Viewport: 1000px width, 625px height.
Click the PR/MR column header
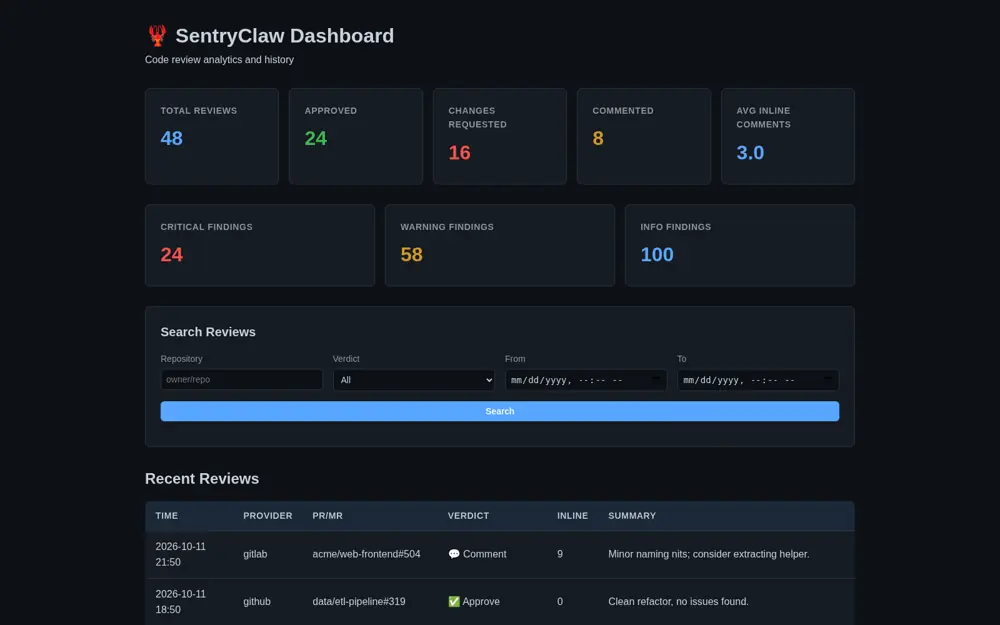tap(327, 516)
